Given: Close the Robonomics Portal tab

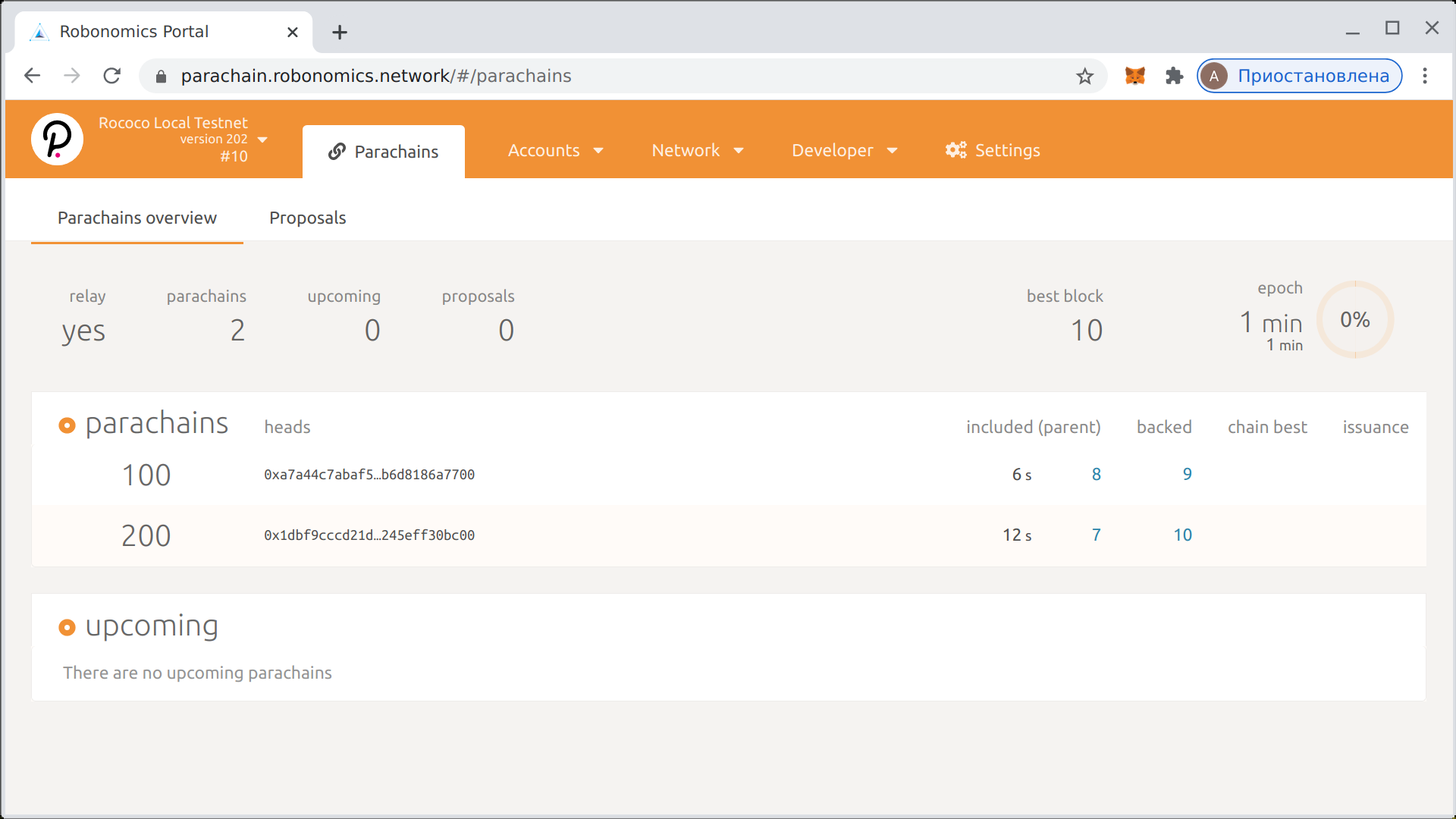Looking at the screenshot, I should point(293,32).
